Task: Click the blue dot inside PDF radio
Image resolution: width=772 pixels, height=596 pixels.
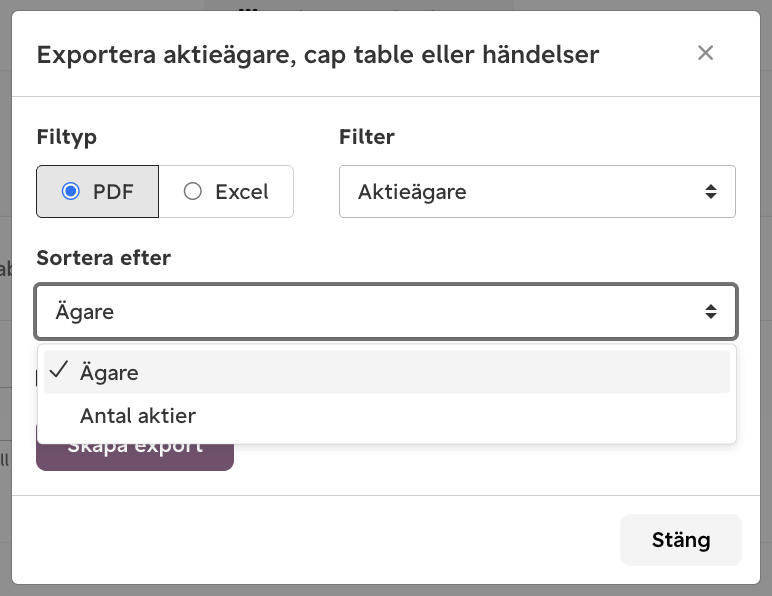Action: tap(70, 191)
